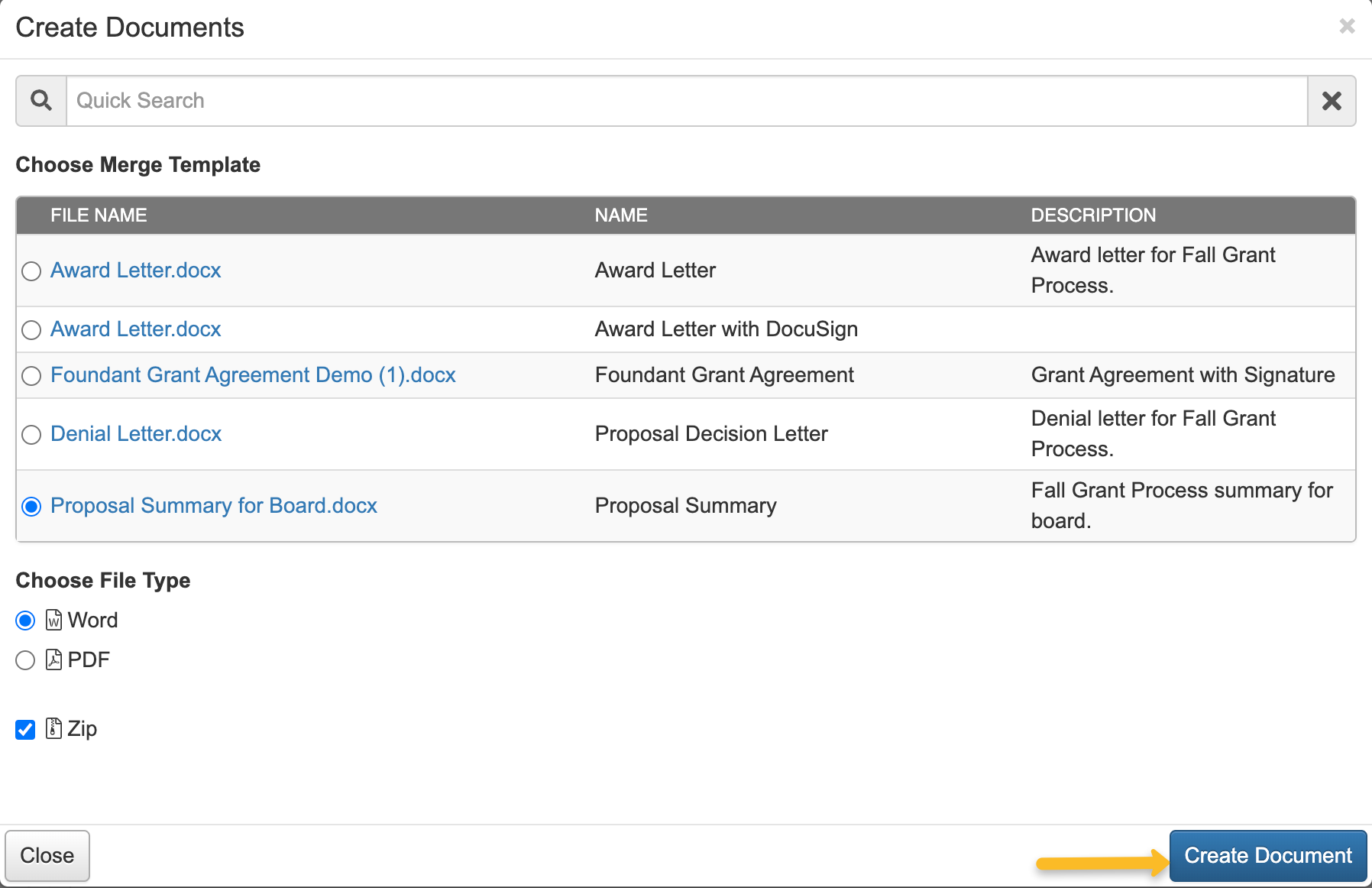Click the Word document icon
1372x888 pixels.
(53, 620)
